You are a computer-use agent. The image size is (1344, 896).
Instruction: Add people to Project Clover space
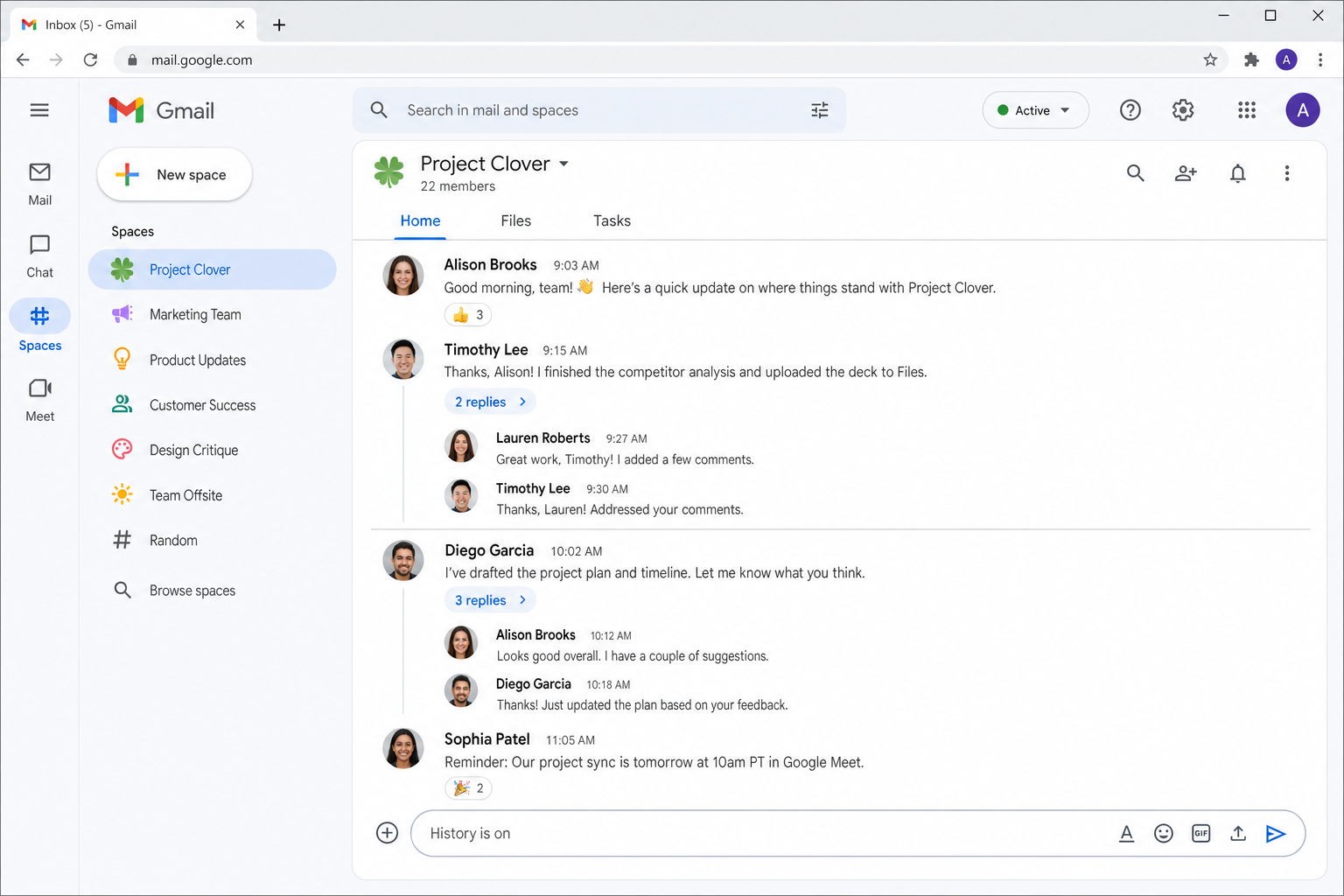pyautogui.click(x=1186, y=173)
